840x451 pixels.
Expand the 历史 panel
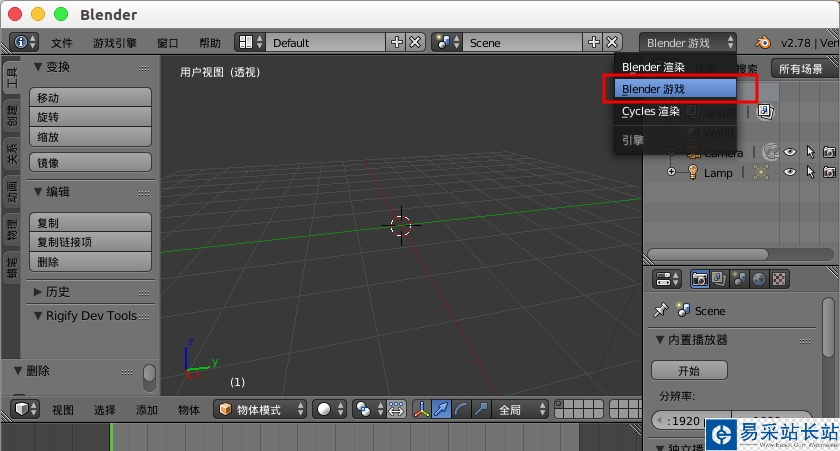pos(38,292)
